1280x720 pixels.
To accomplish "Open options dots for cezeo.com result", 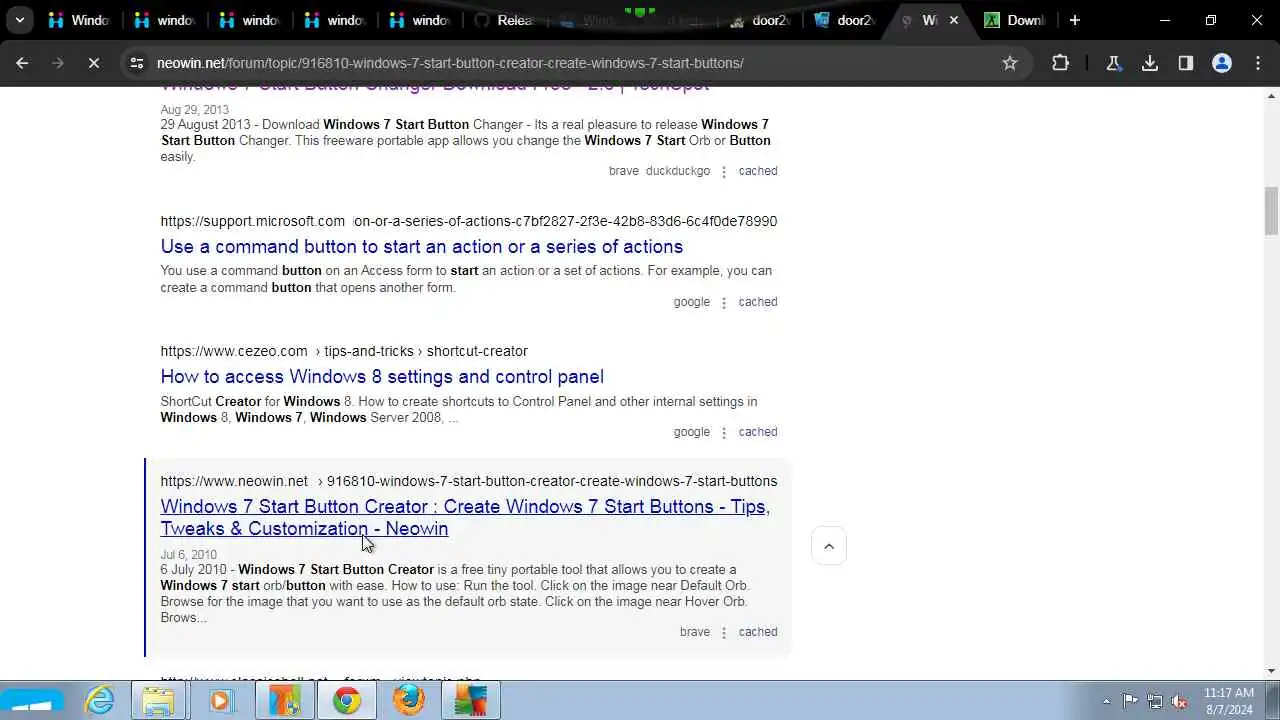I will tap(724, 433).
